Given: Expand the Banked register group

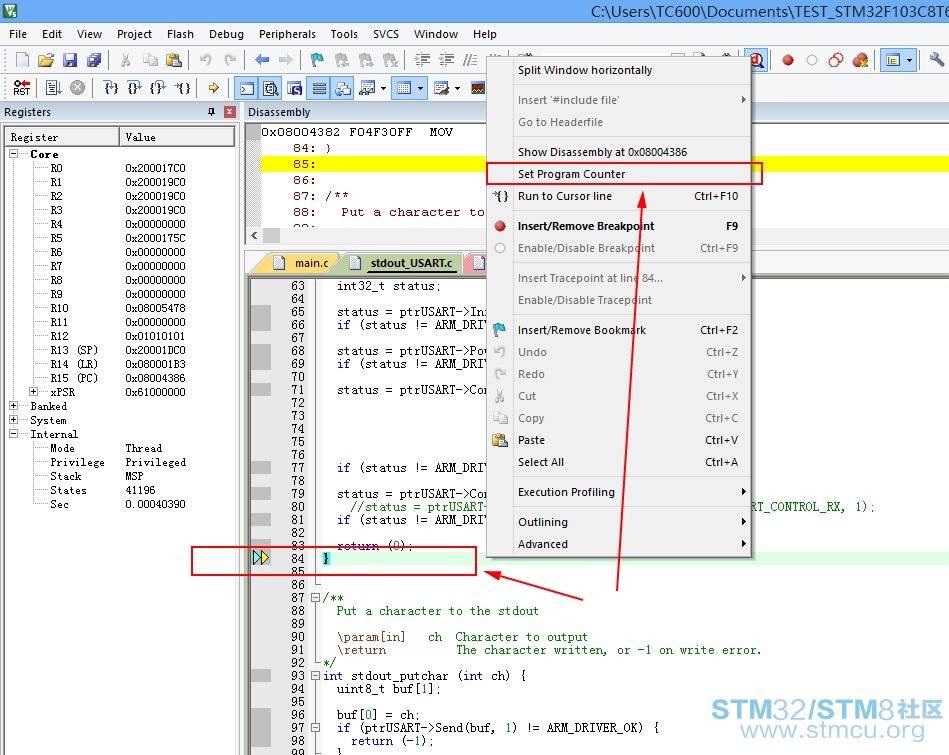Looking at the screenshot, I should tap(13, 406).
